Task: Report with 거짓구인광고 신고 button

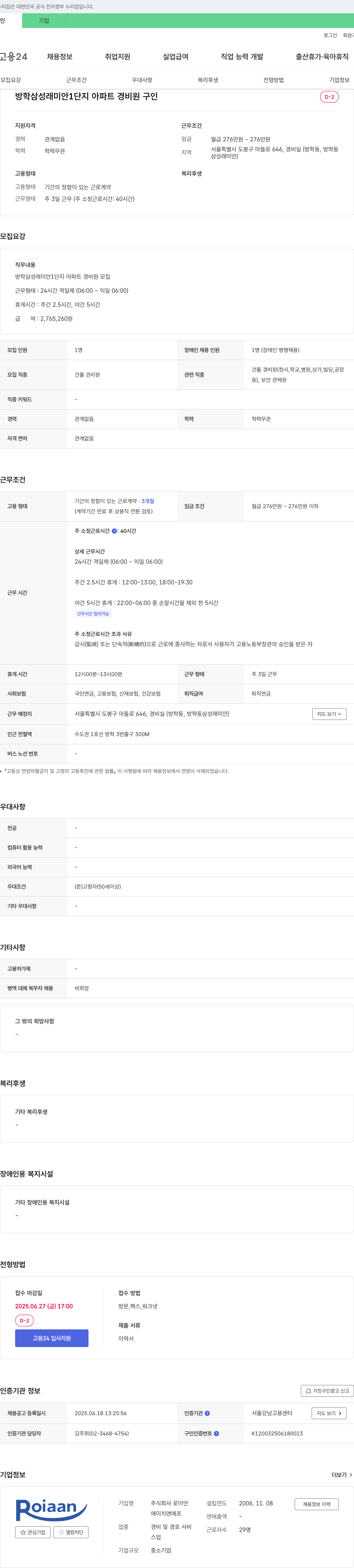Action: click(x=327, y=1391)
